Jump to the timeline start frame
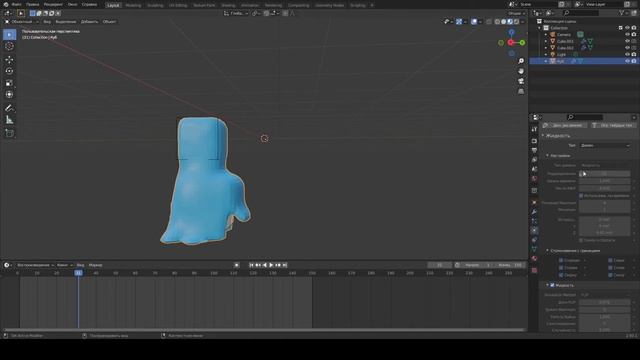This screenshot has height=360, width=640. 251,265
